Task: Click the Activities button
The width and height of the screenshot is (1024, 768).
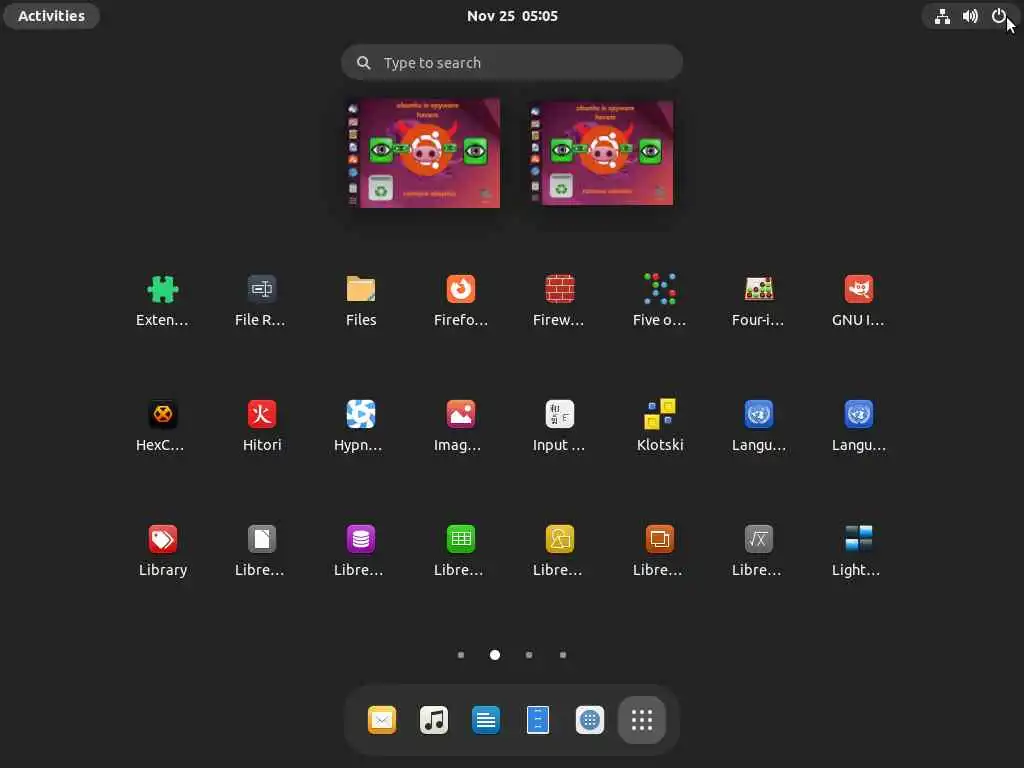Action: [52, 16]
